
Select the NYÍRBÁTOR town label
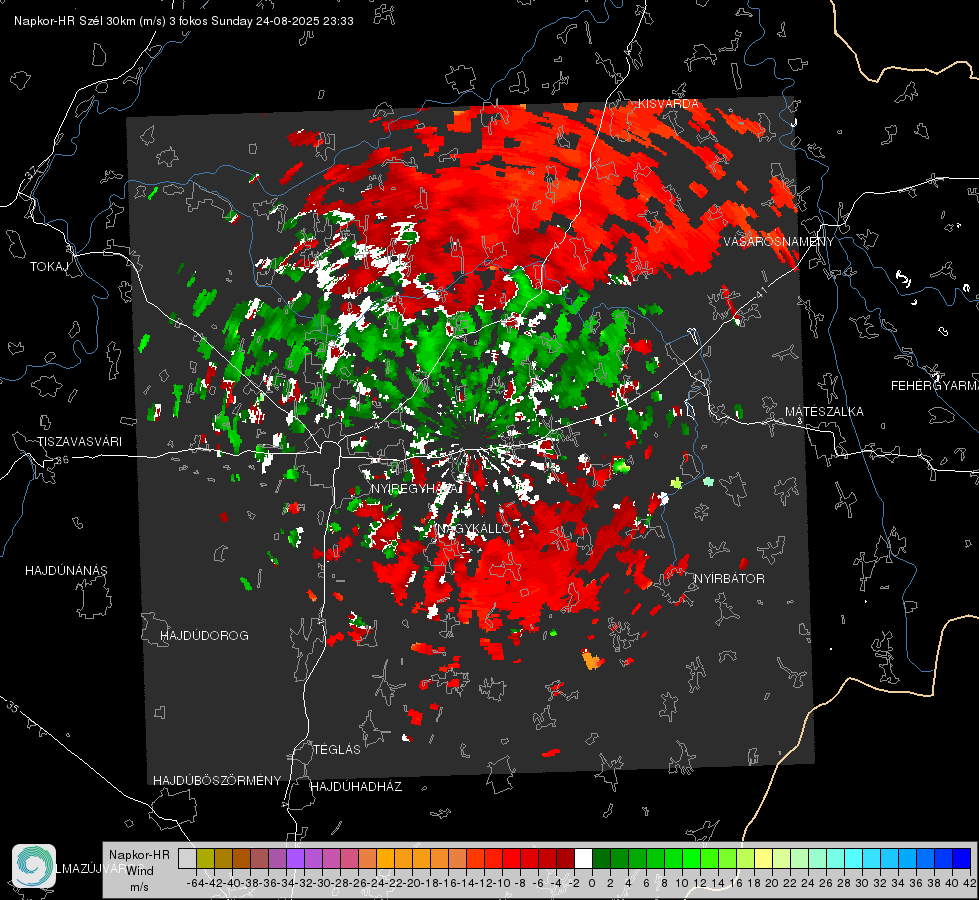729,579
